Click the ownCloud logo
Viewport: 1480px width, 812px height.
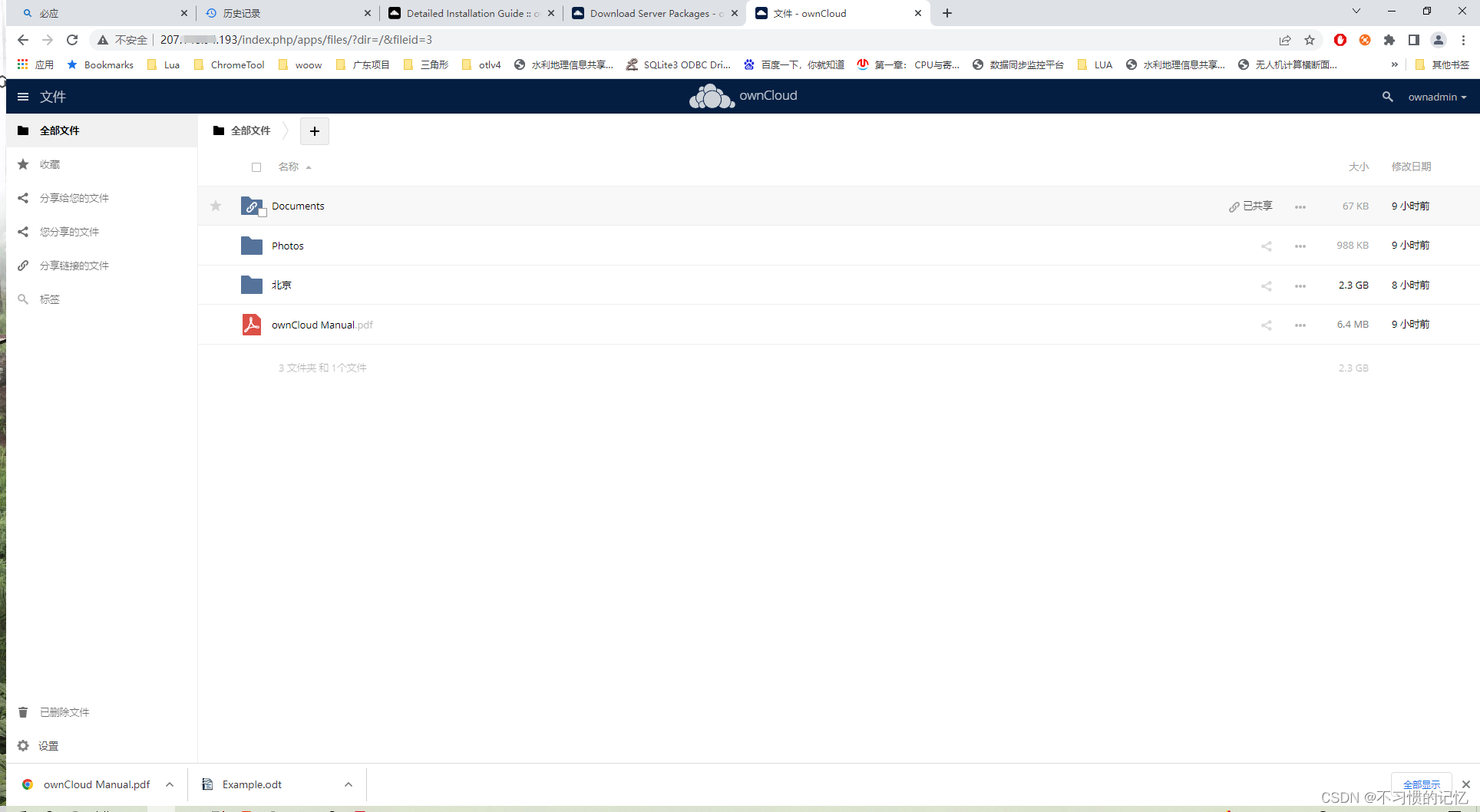(742, 97)
